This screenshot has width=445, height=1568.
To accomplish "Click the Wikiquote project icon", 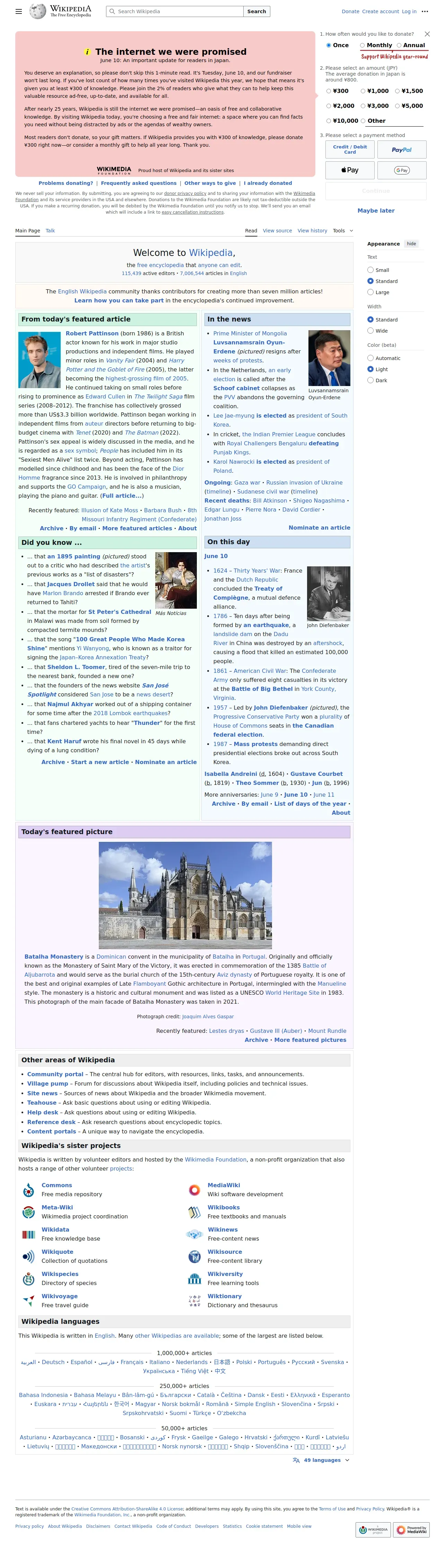I will click(x=28, y=1256).
